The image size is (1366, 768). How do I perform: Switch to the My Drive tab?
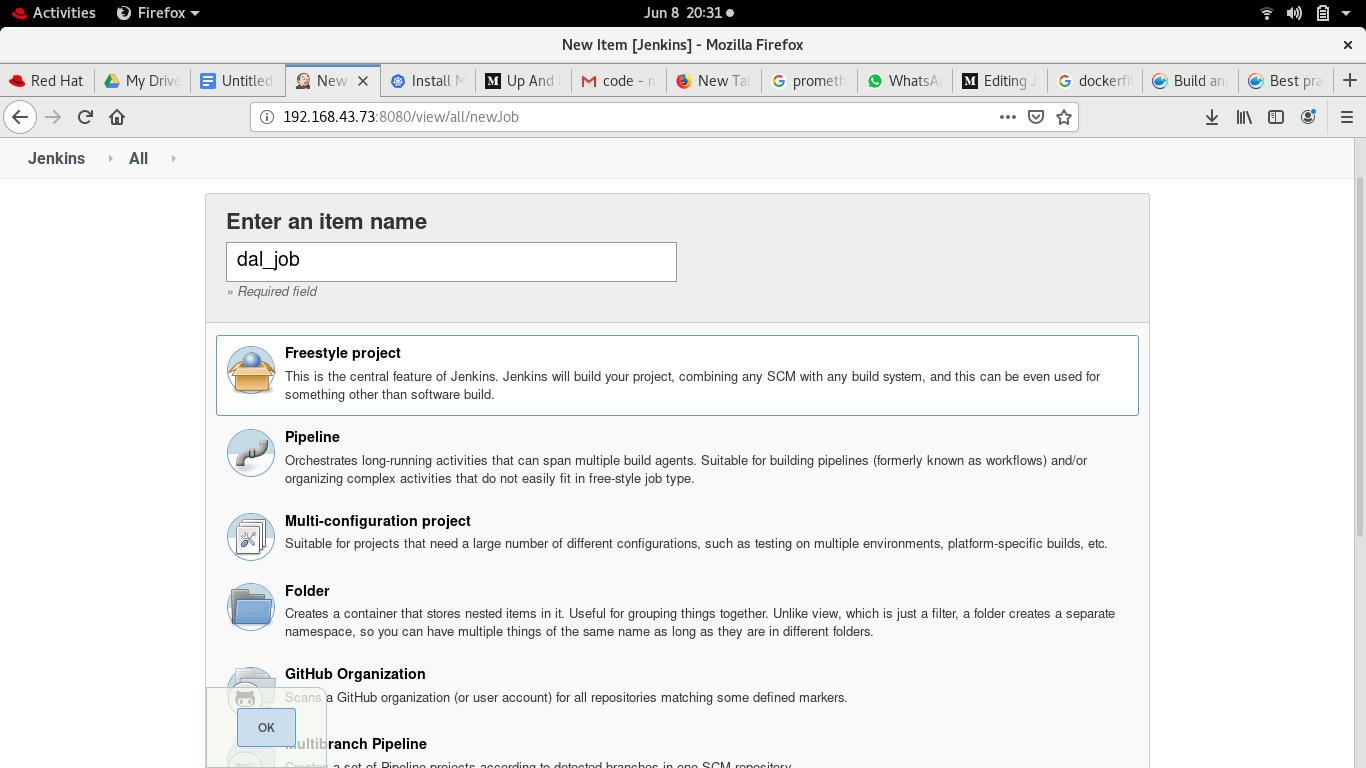[x=142, y=81]
